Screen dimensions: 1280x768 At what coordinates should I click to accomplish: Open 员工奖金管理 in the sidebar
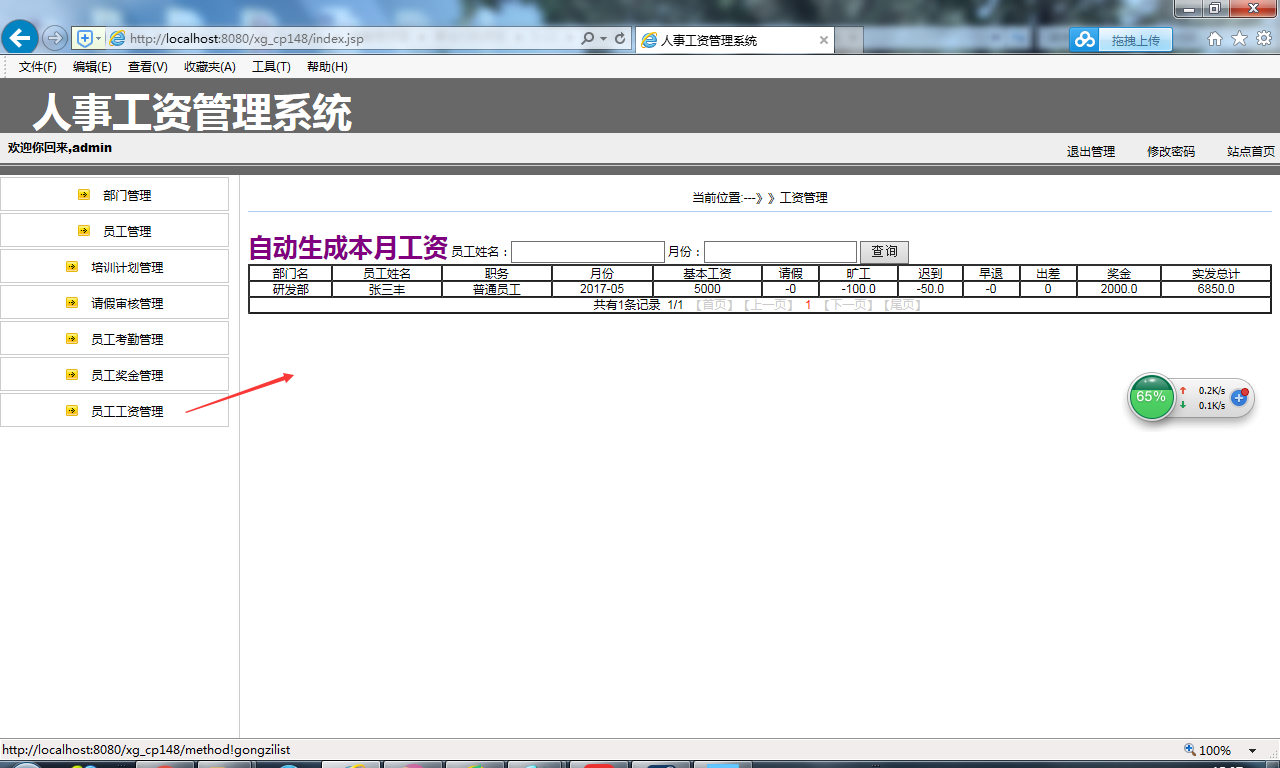tap(127, 375)
